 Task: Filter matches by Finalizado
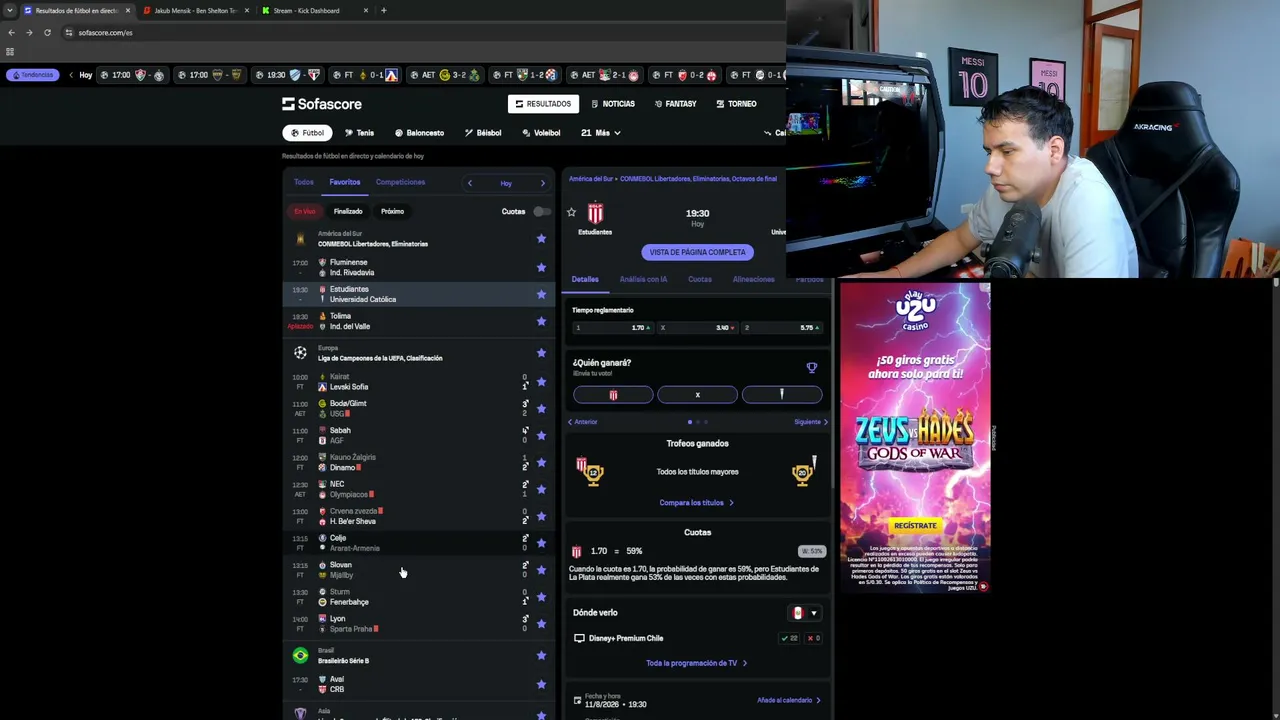tap(348, 211)
